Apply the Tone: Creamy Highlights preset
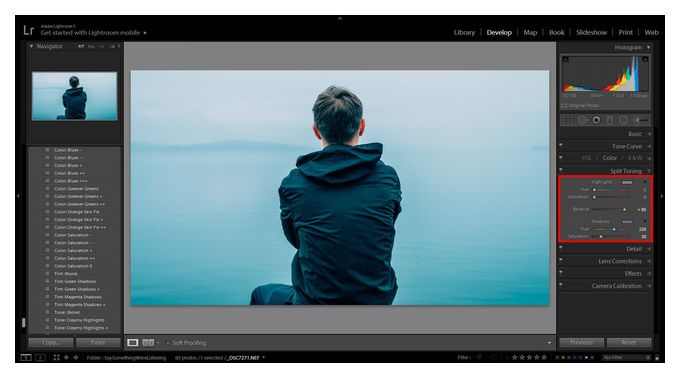Viewport: 680px width, 378px height. point(78,320)
